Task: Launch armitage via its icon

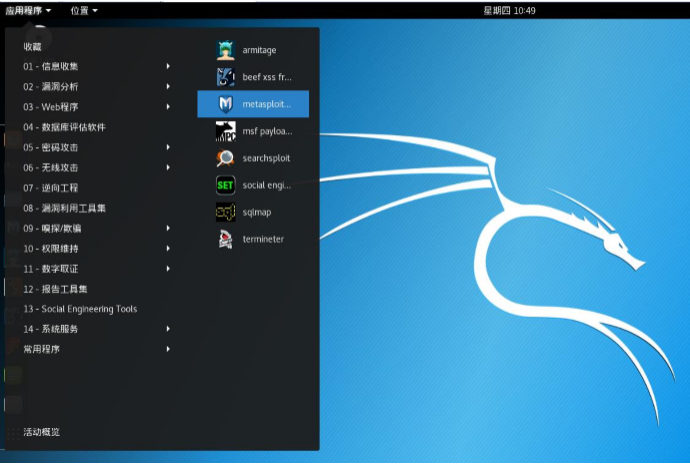Action: [x=226, y=50]
